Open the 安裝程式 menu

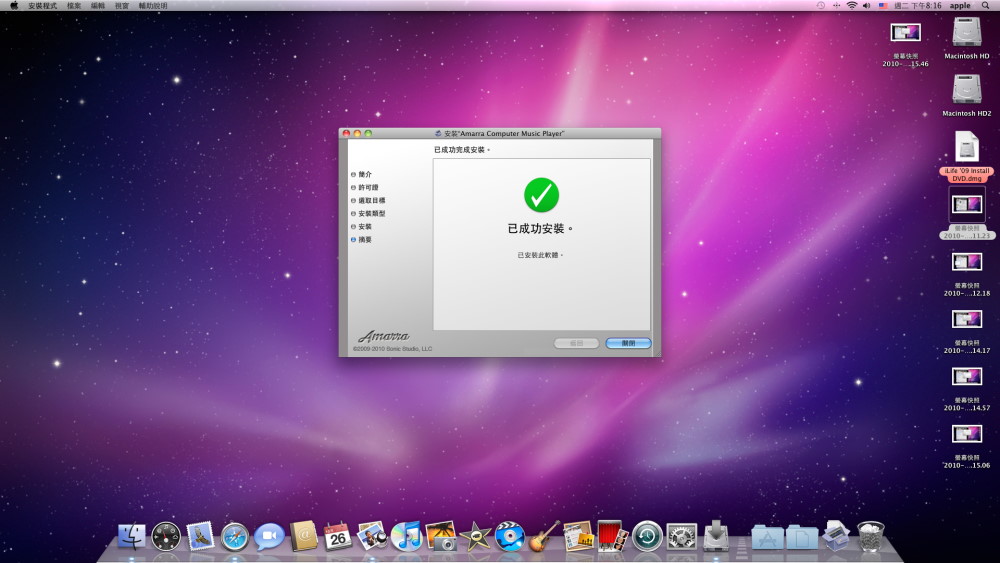42,6
